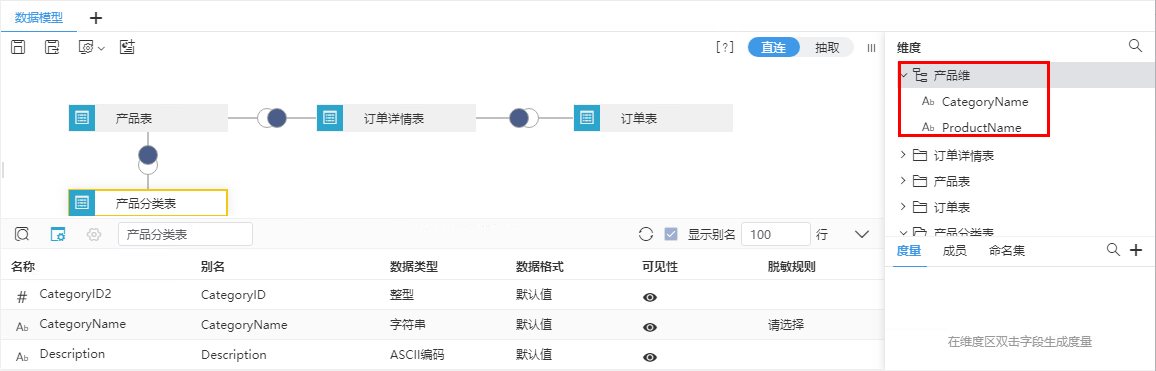The image size is (1156, 371).
Task: Switch mode to 抽取
Action: (826, 47)
